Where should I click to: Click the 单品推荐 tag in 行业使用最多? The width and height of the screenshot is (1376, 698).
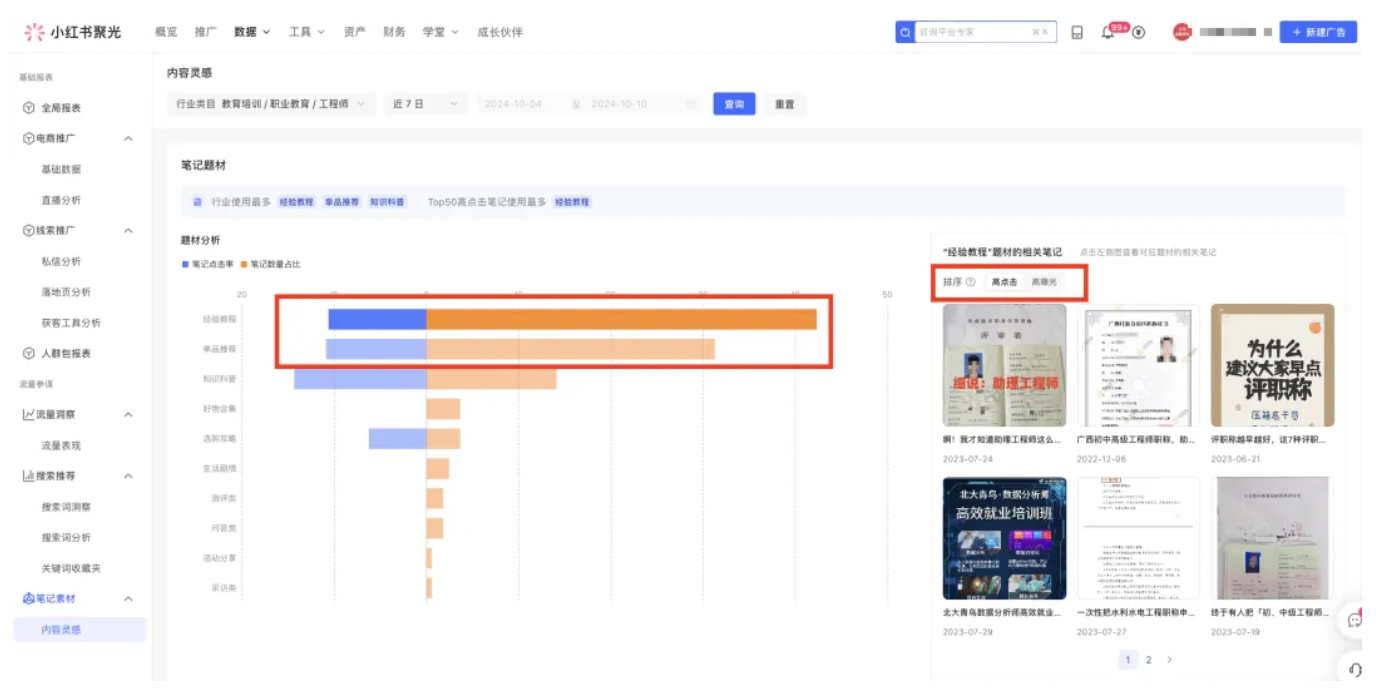pyautogui.click(x=341, y=202)
